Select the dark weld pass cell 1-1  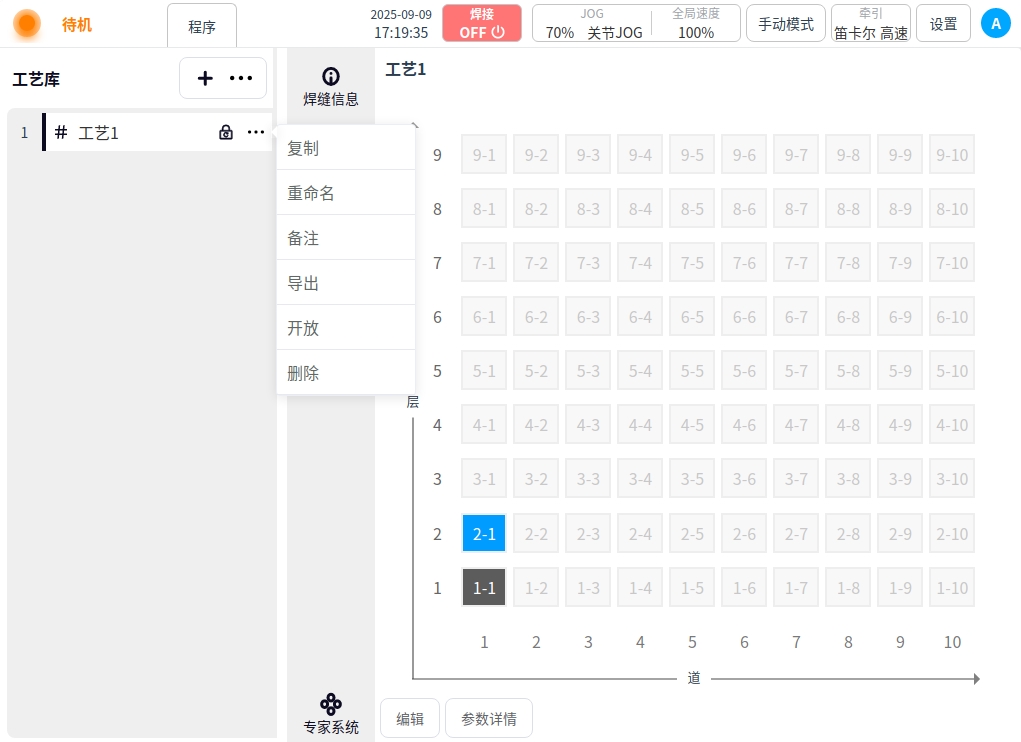[x=484, y=588]
